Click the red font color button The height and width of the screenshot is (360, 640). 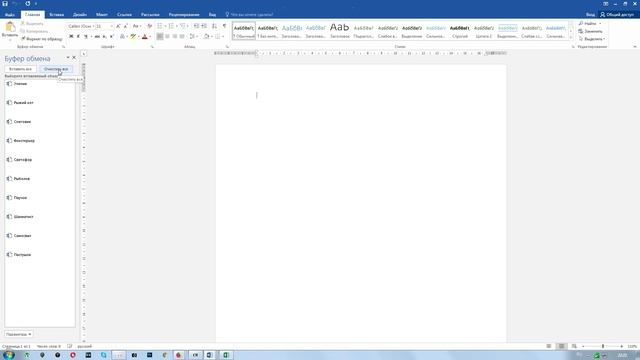[144, 37]
